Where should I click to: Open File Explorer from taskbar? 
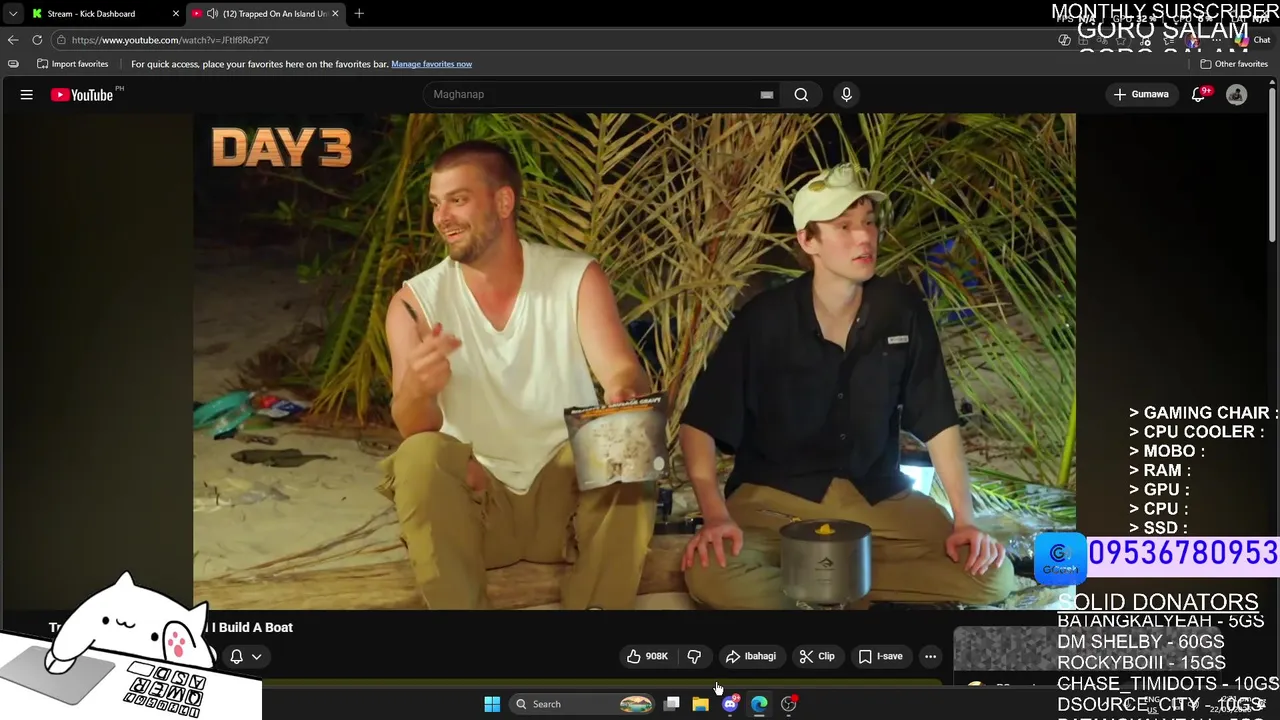tap(700, 704)
